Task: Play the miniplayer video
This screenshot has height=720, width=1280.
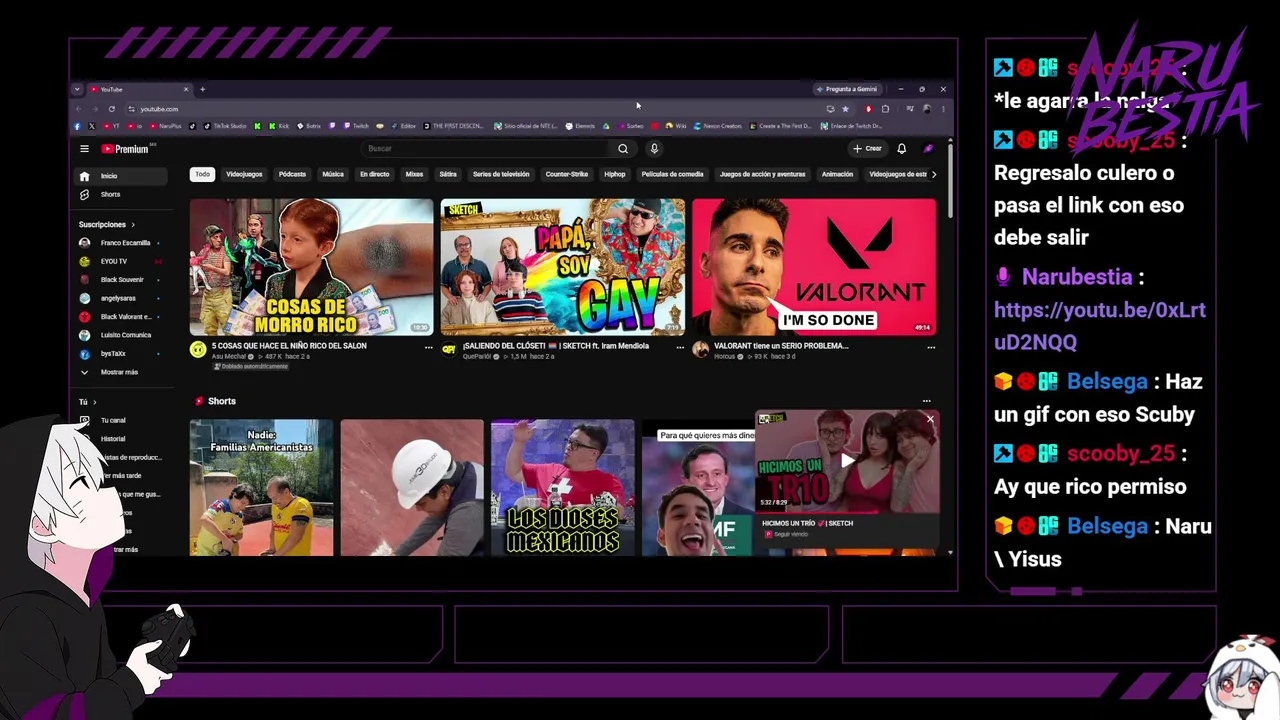Action: pyautogui.click(x=847, y=461)
